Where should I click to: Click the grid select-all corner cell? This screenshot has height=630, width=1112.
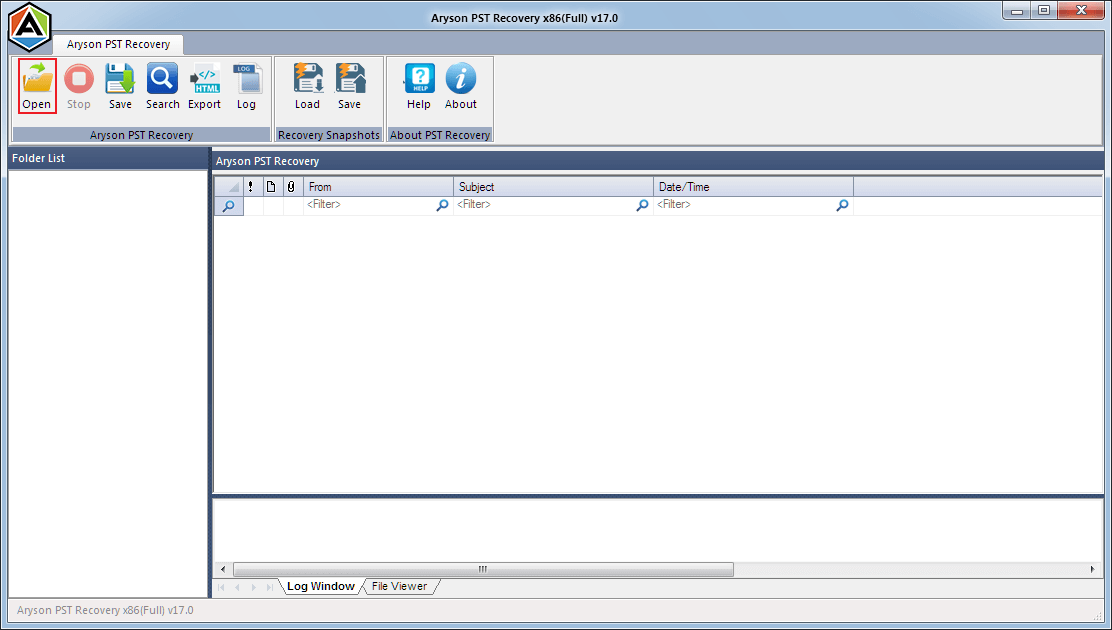click(229, 187)
